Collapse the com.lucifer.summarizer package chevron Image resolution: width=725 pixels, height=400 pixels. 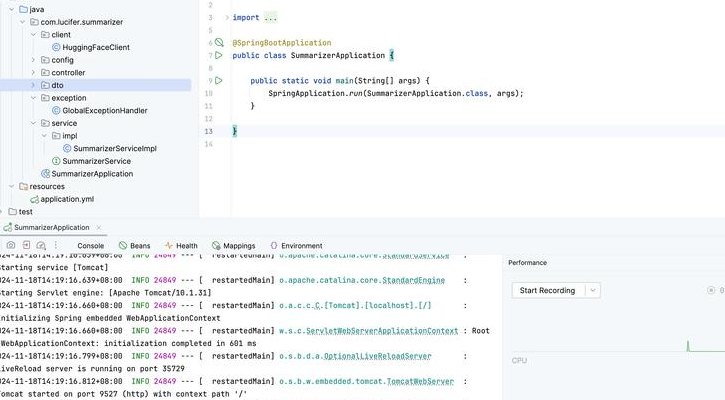tap(22, 22)
